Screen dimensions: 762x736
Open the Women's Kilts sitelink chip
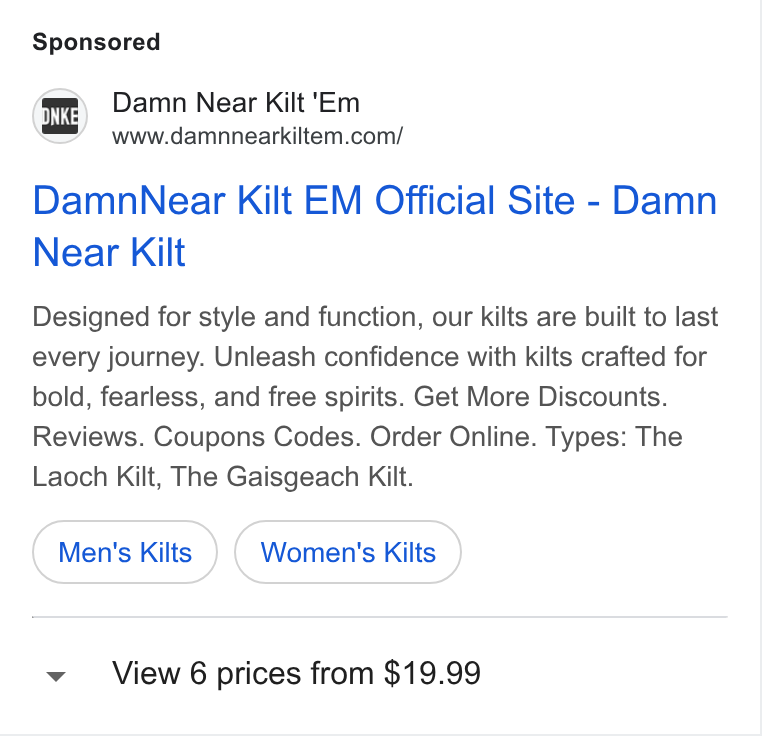[348, 552]
